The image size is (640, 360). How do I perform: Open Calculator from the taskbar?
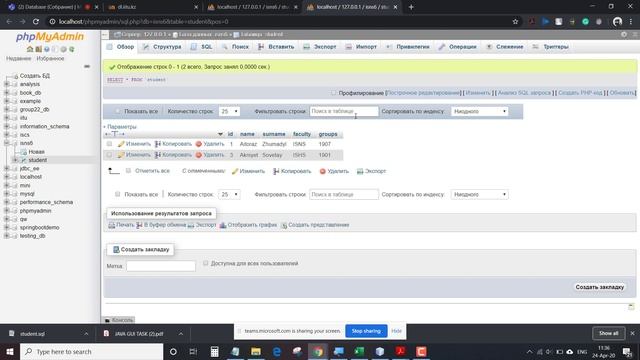pyautogui.click(x=214, y=351)
